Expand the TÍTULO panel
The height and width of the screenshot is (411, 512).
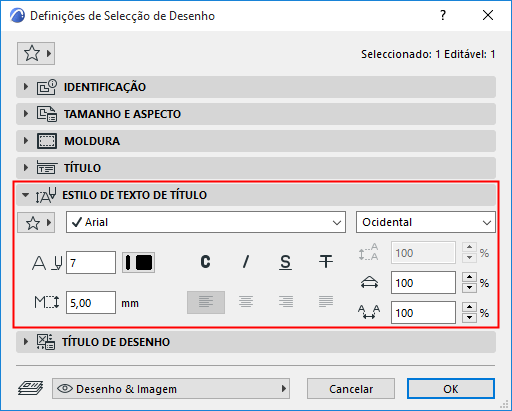(256, 168)
